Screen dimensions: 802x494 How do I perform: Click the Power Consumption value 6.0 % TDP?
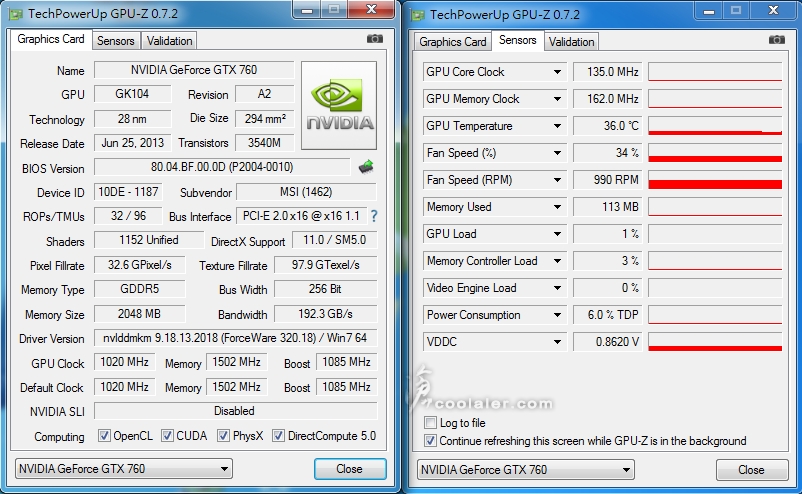(608, 315)
